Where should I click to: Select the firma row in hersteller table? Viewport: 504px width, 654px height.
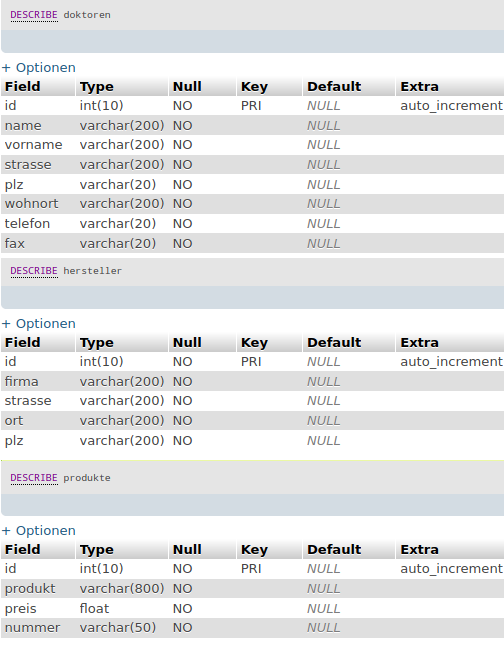[252, 381]
